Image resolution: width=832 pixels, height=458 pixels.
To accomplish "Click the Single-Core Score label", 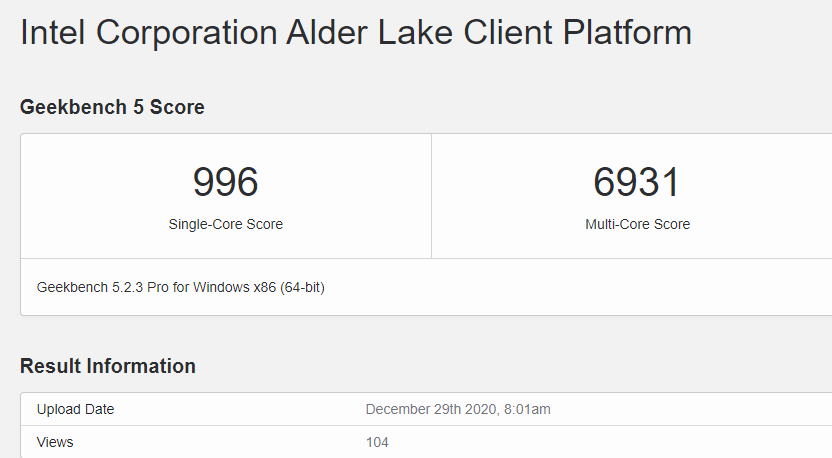I will coord(225,224).
